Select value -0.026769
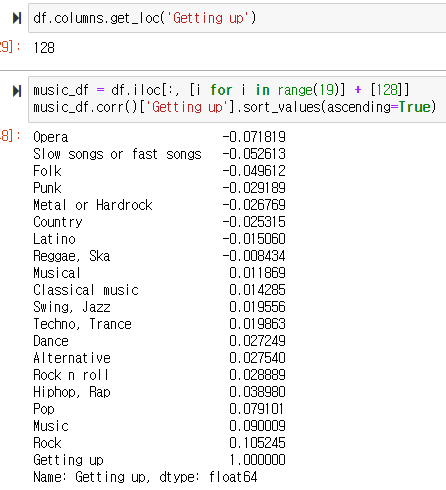 254,205
